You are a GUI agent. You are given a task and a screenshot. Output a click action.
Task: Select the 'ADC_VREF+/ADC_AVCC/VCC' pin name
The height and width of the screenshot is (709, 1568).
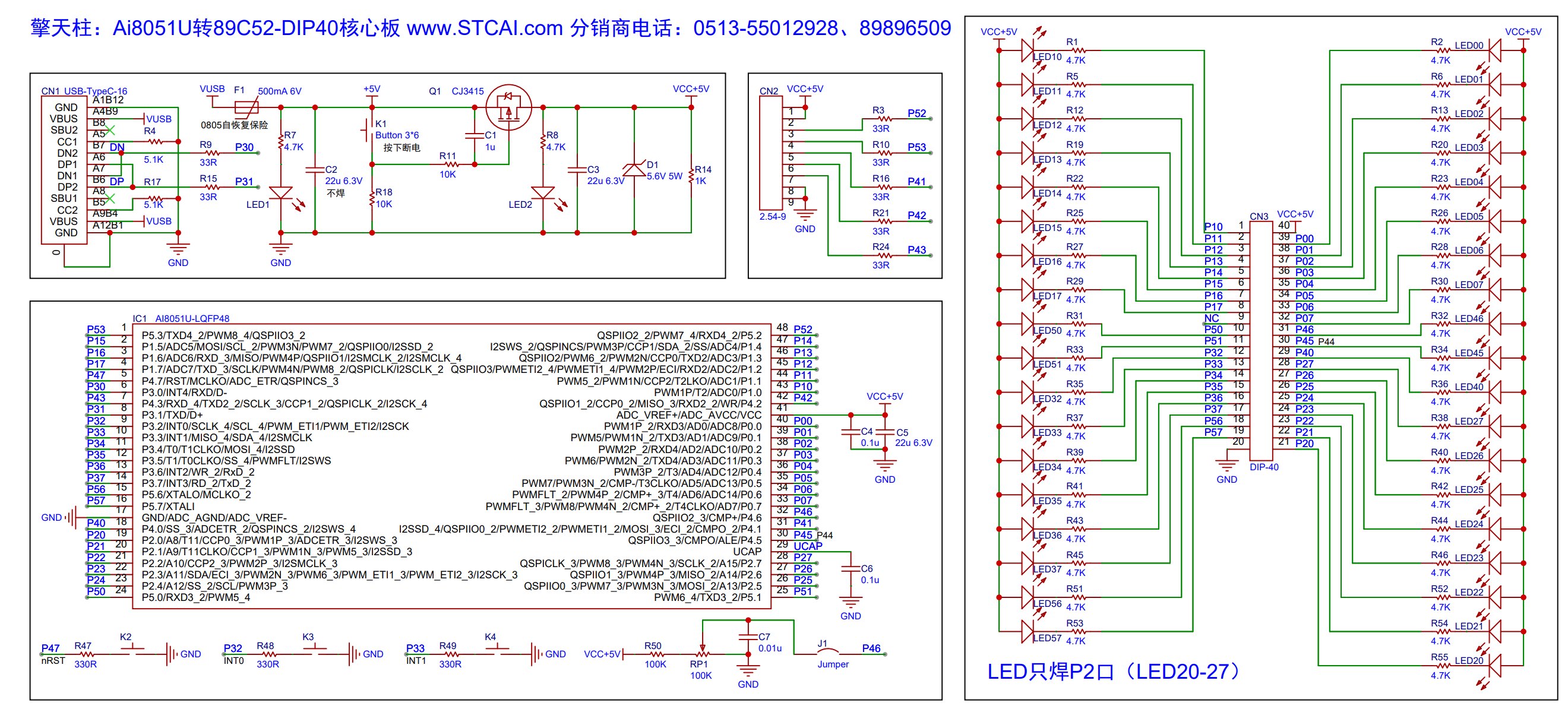688,415
